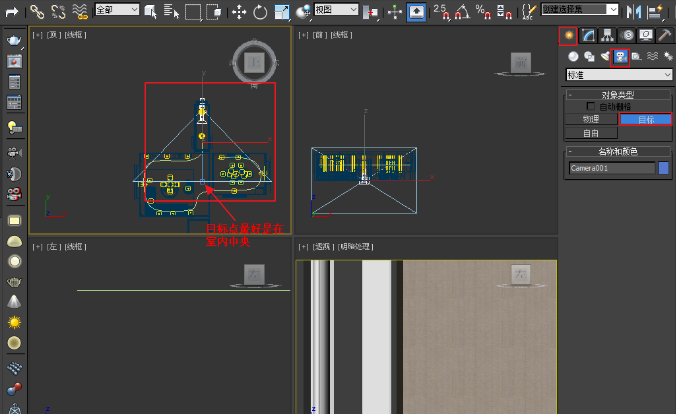Image resolution: width=676 pixels, height=414 pixels.
Task: Click the teapot icon in left sidebar
Action: (x=15, y=41)
